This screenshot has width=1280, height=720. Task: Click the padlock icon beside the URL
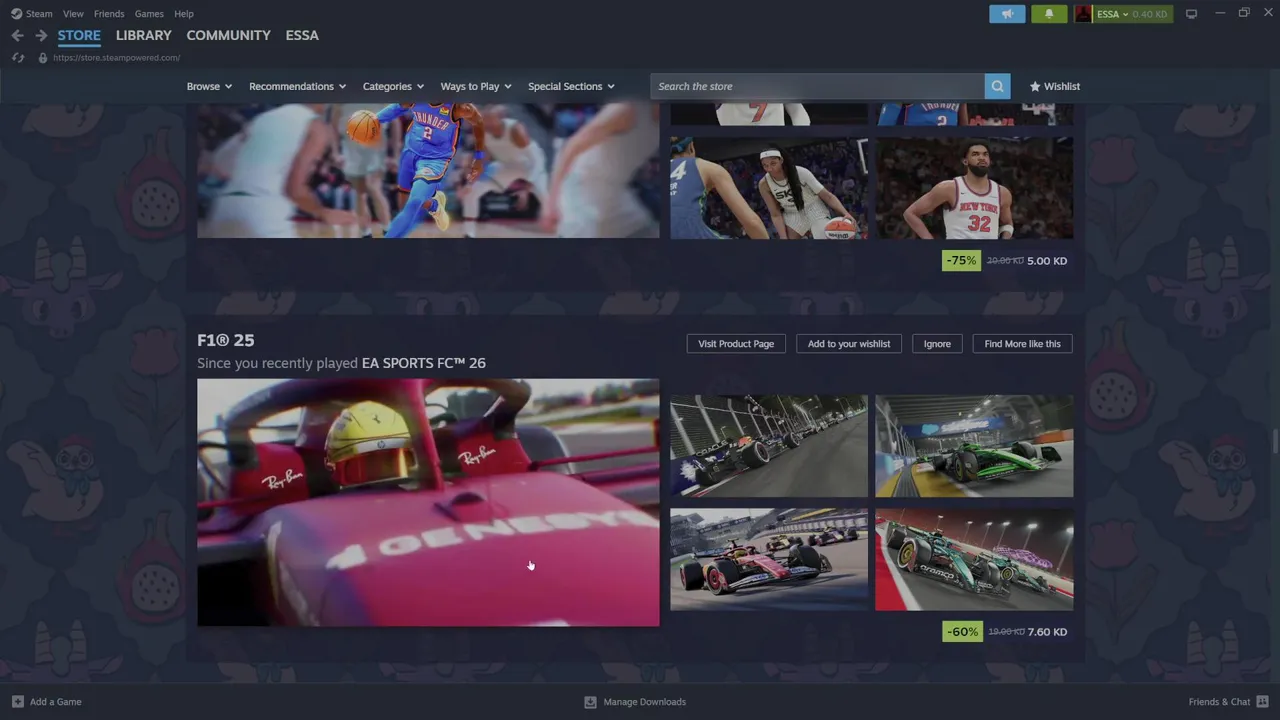(42, 58)
